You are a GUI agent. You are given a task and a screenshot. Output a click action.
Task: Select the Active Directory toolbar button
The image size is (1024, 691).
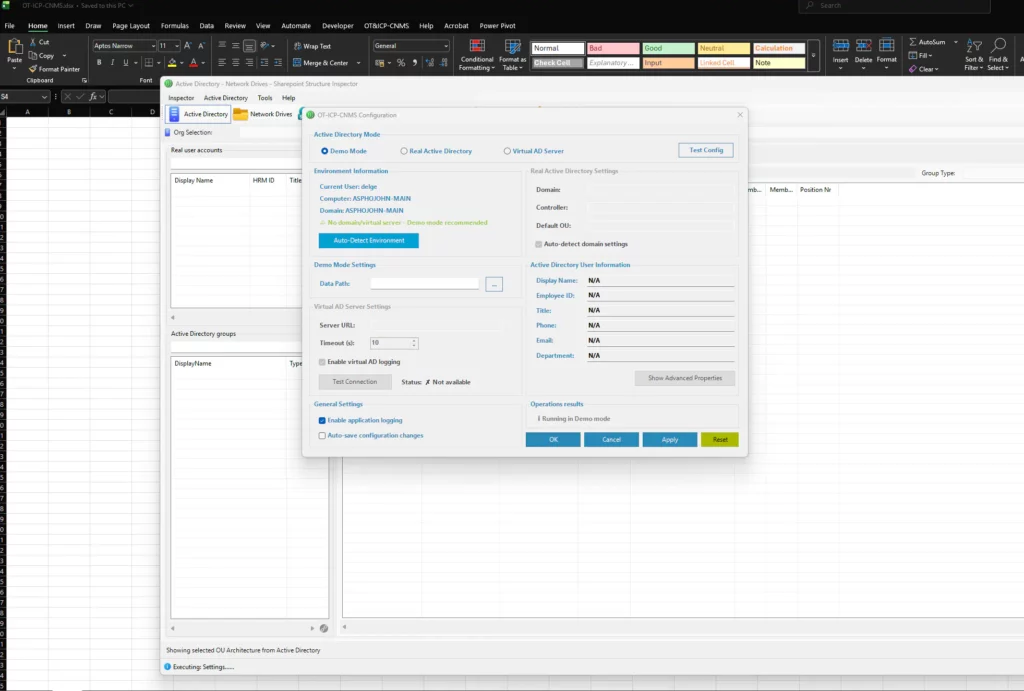pos(199,114)
